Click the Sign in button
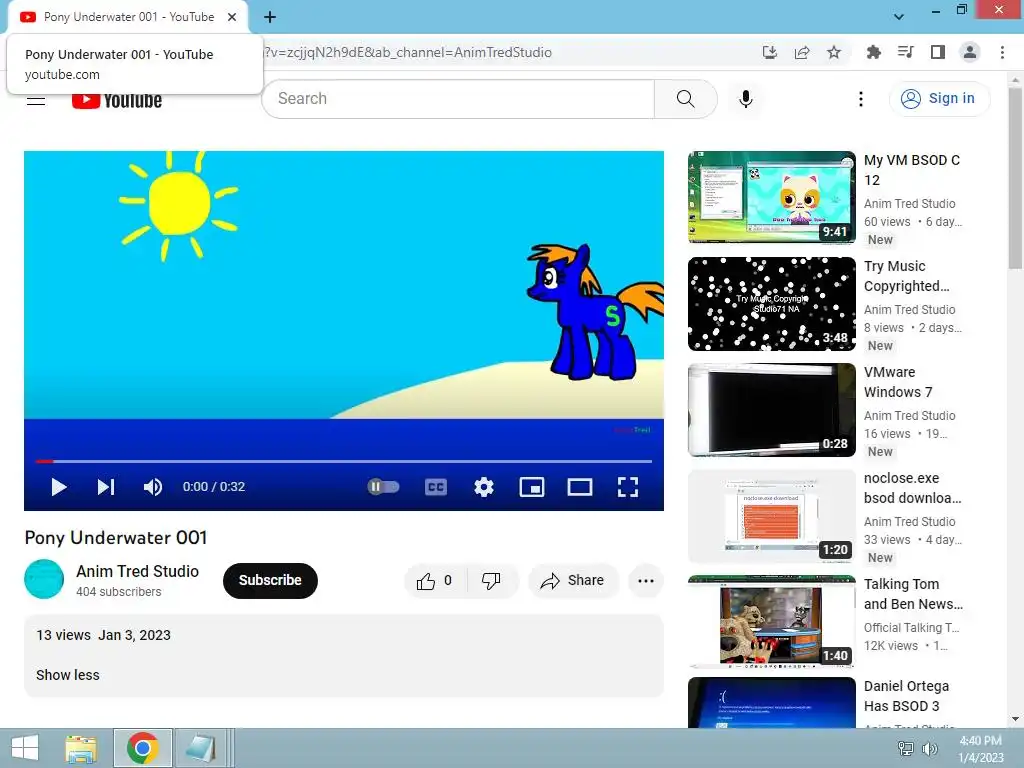The height and width of the screenshot is (768, 1024). point(939,99)
